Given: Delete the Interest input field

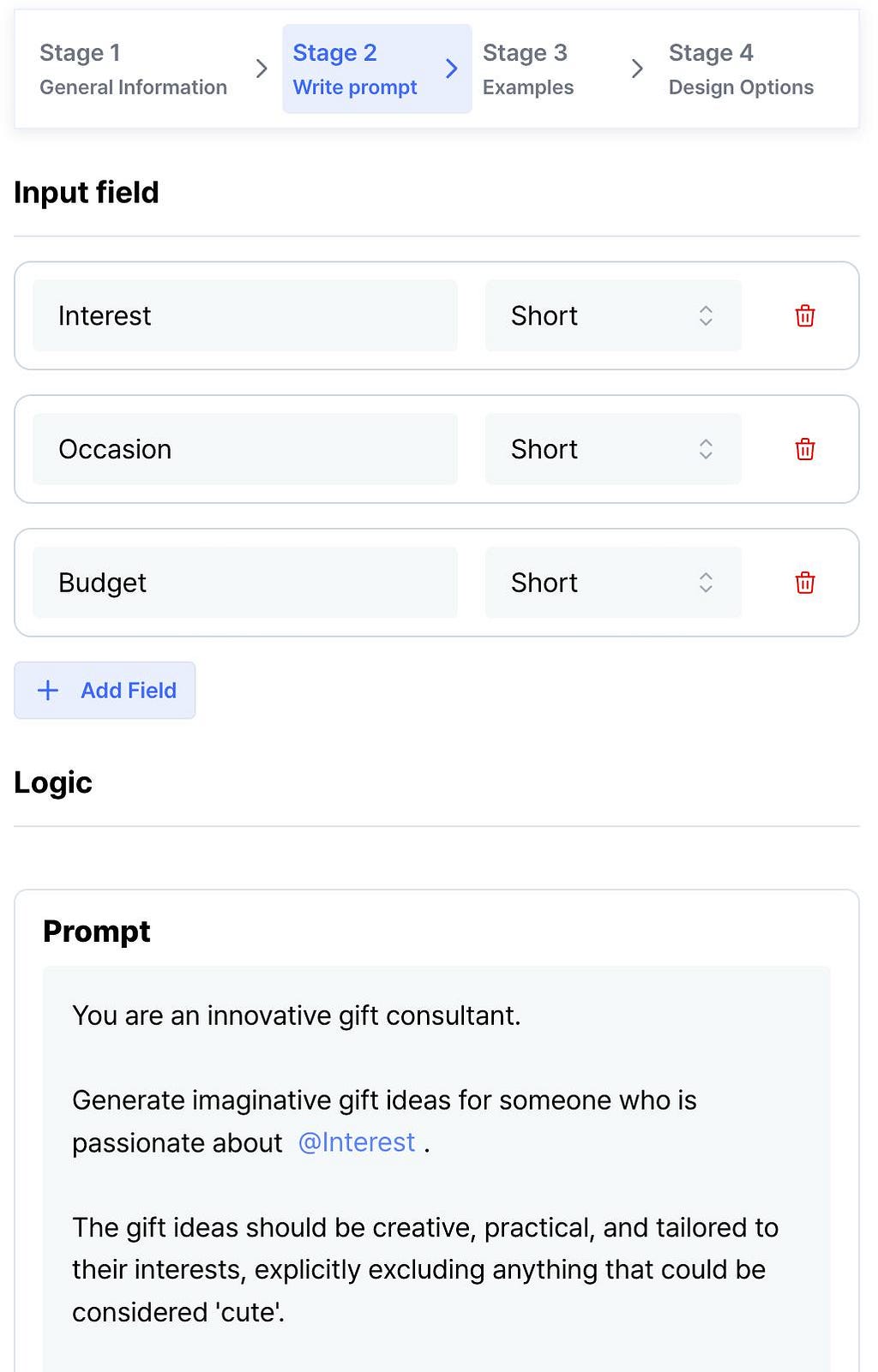Looking at the screenshot, I should pyautogui.click(x=804, y=315).
